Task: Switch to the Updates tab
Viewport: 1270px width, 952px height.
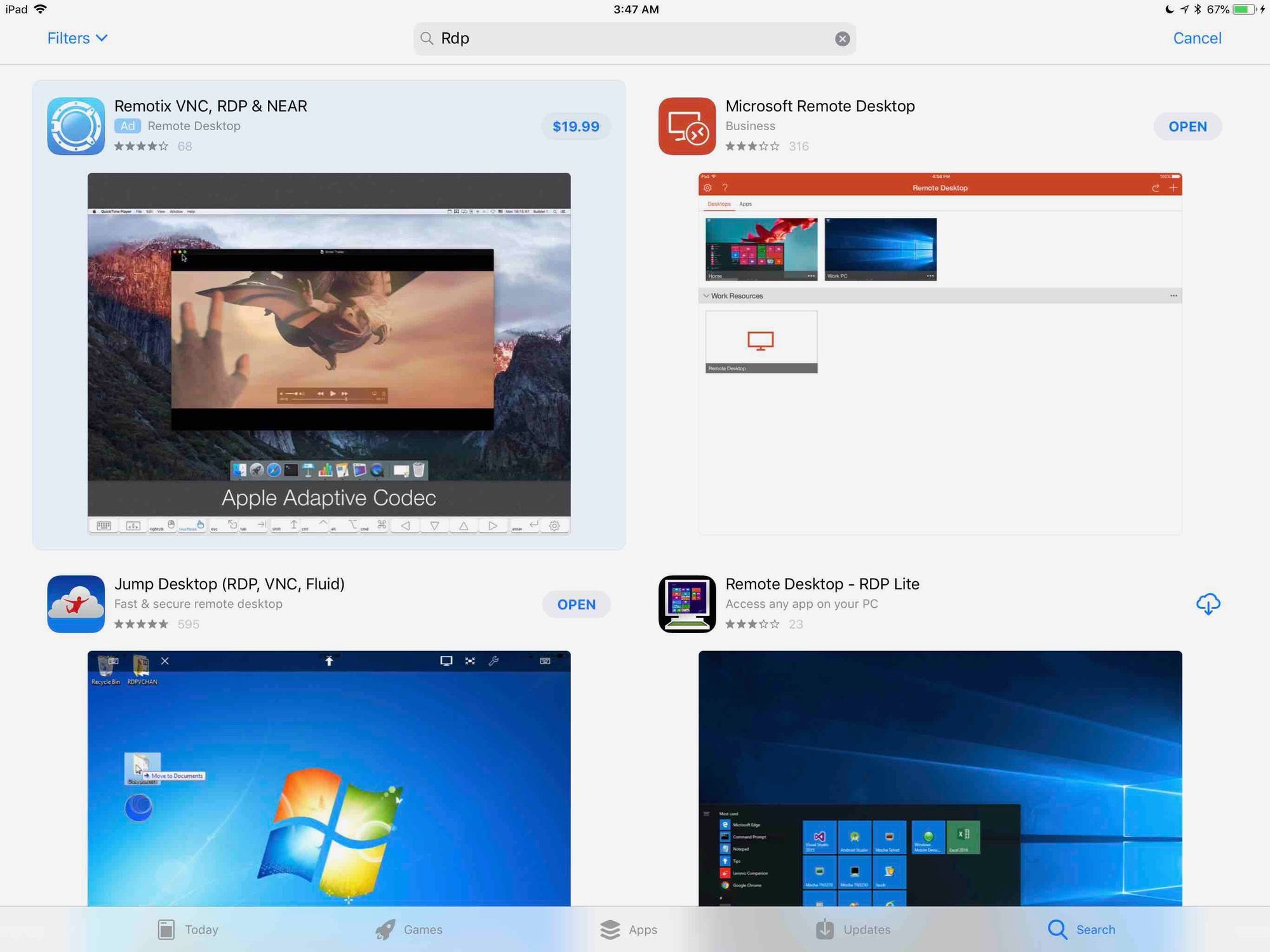Action: click(853, 929)
